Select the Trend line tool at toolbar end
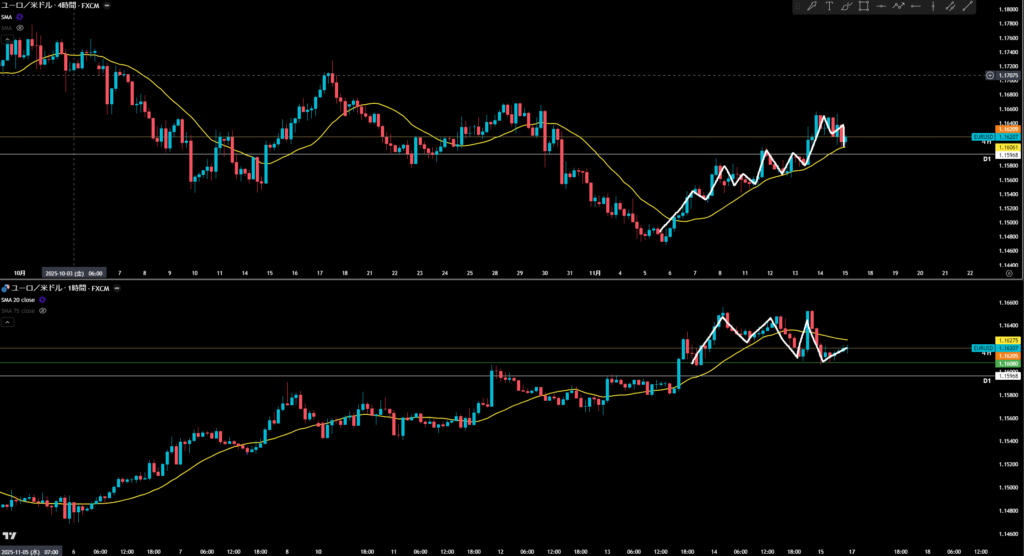Image resolution: width=1024 pixels, height=556 pixels. pyautogui.click(x=968, y=7)
